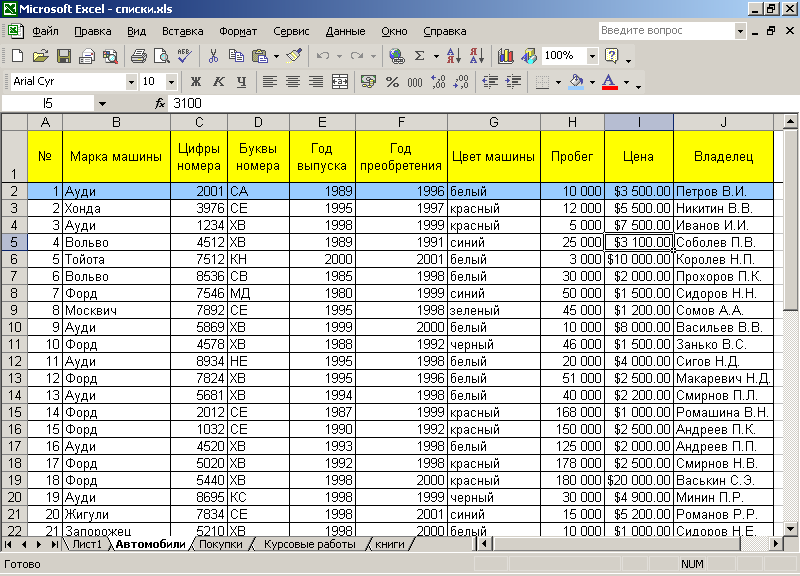800x576 pixels.
Task: Click Merge and Center icon
Action: (x=339, y=81)
